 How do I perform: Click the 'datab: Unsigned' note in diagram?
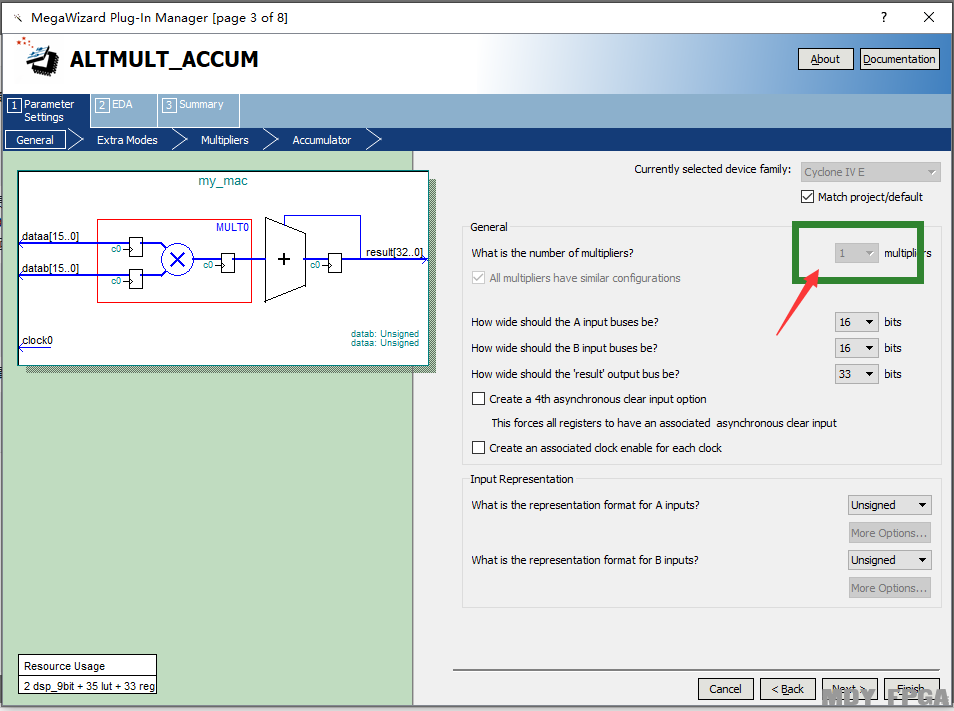pyautogui.click(x=385, y=334)
